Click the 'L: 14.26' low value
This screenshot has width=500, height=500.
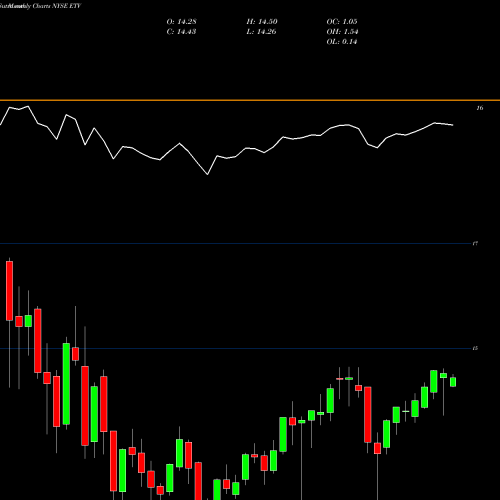point(261,32)
